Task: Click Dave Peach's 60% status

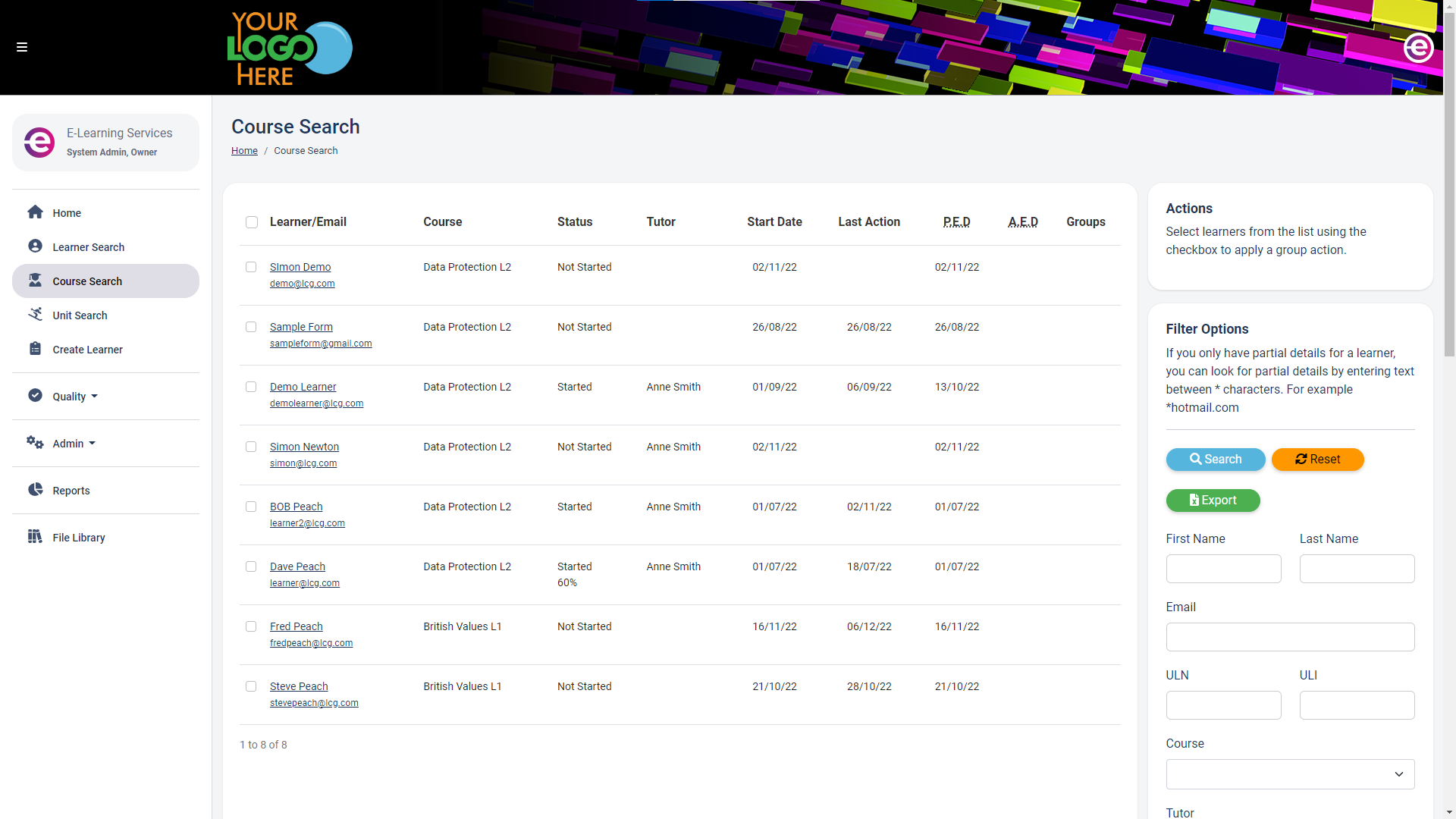Action: click(567, 583)
